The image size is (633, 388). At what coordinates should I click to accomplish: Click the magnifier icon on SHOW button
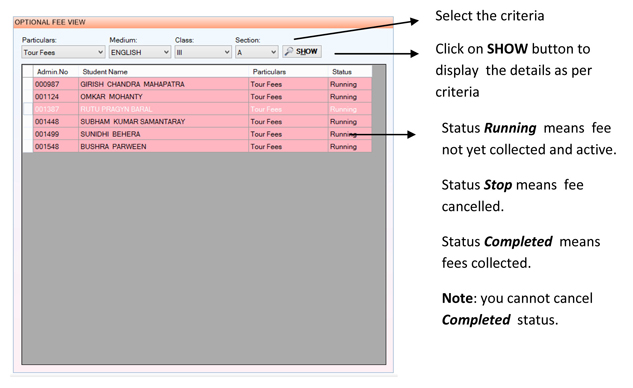[289, 52]
